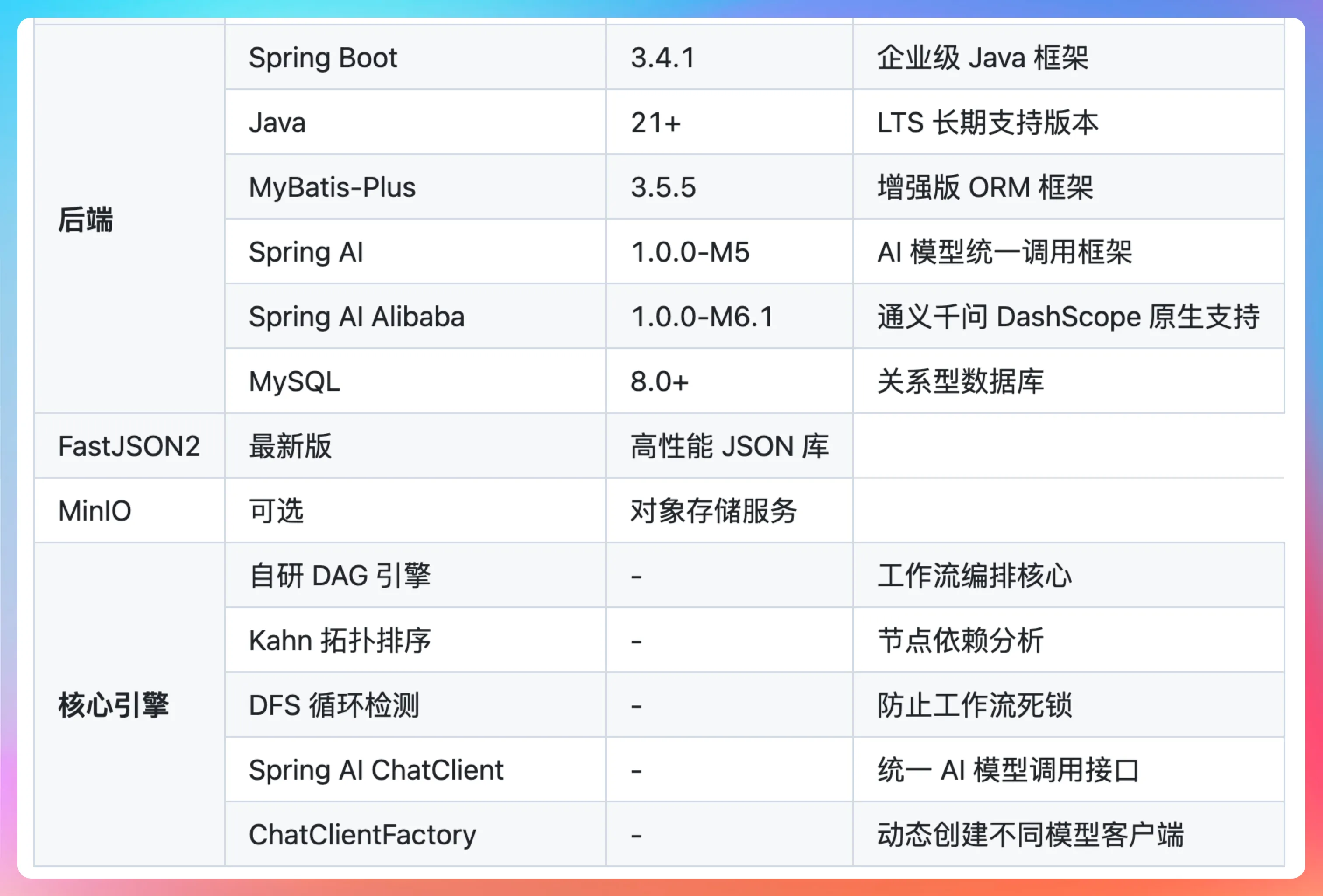Click the 对象存储服务 description cell

point(713,511)
